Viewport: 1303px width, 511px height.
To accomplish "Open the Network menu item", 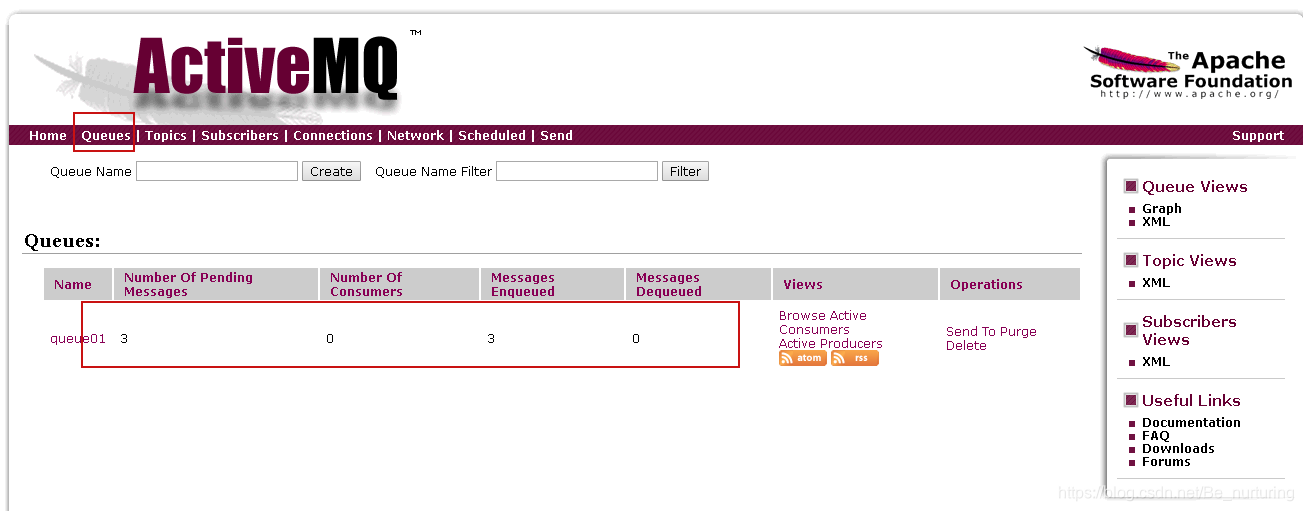I will coord(415,136).
